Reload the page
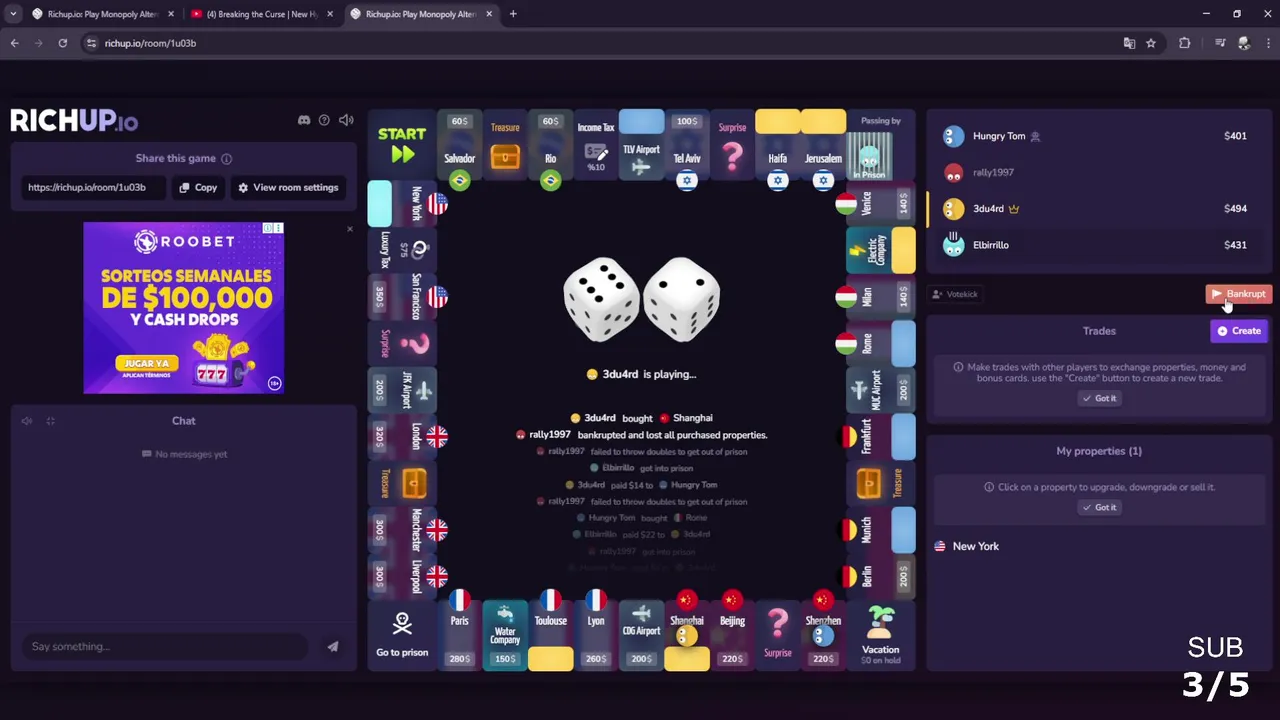Screen dimensions: 1280x720 pyautogui.click(x=62, y=43)
